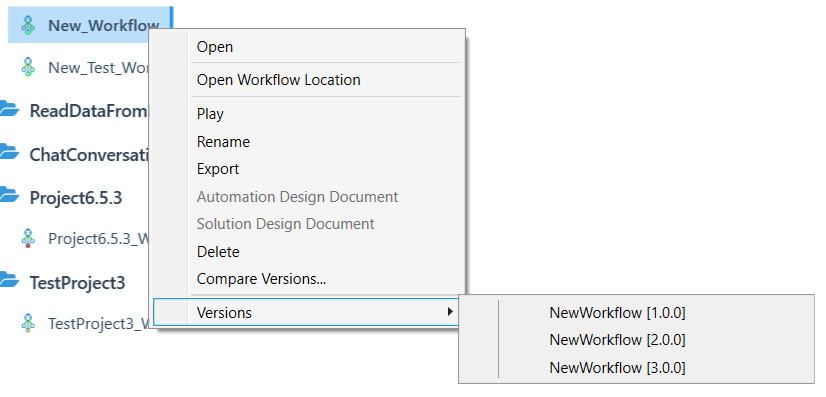Screen dimensions: 826x397
Task: Select the TestProject3_W workflow item
Action: 100,324
